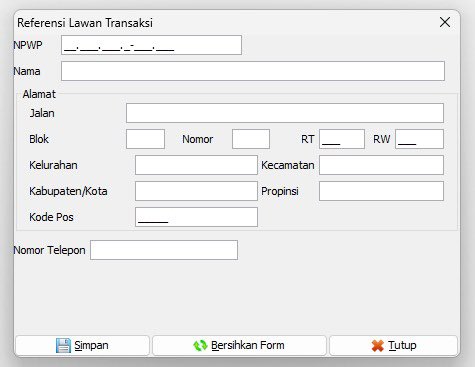The image size is (475, 367).
Task: Click the Nomor Telepon label
Action: pyautogui.click(x=49, y=250)
